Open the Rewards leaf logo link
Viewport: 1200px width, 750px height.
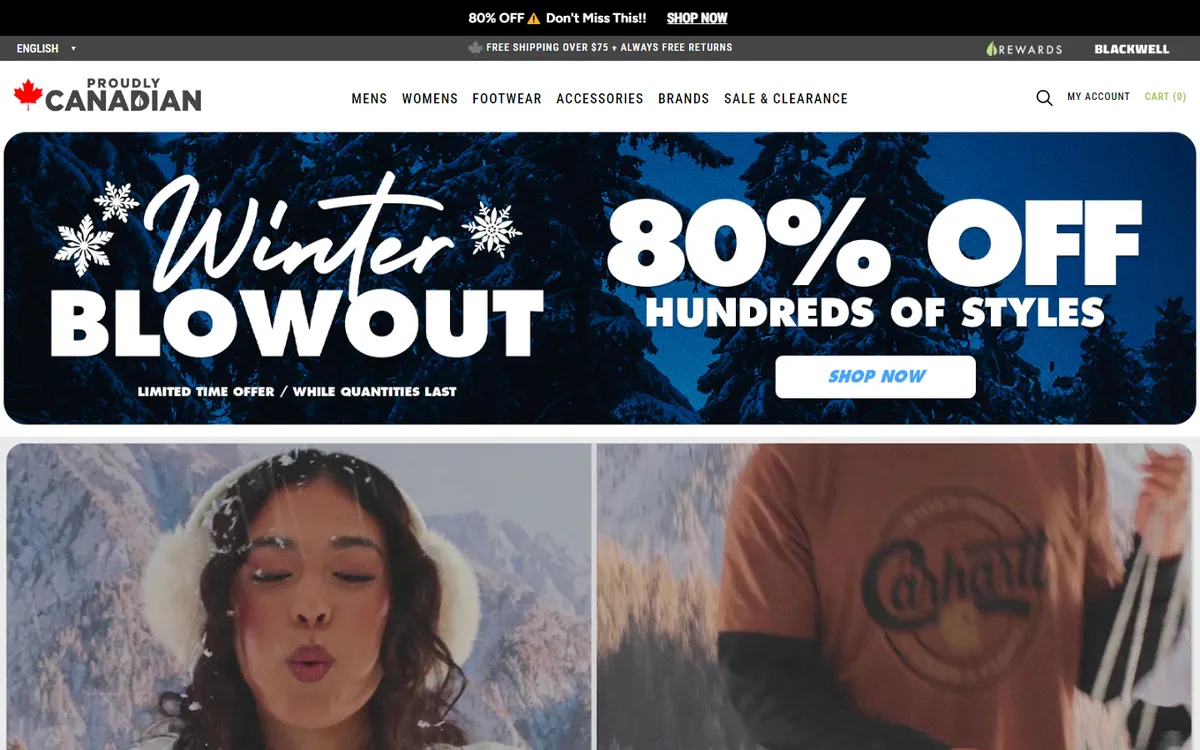click(1024, 48)
